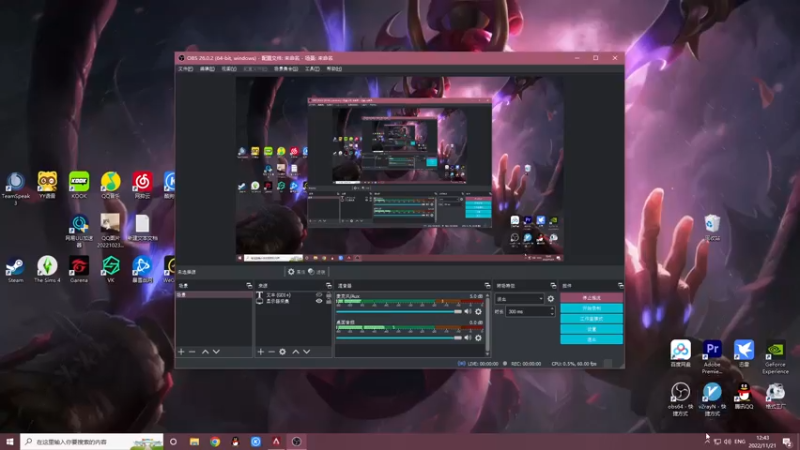The image size is (800, 450).
Task: Undock the Controls panel with its float icon
Action: point(620,286)
